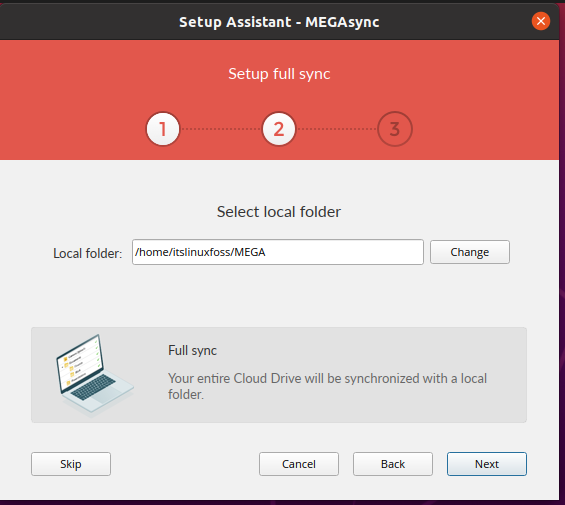Go back with the Back button
The height and width of the screenshot is (505, 565).
click(x=393, y=464)
